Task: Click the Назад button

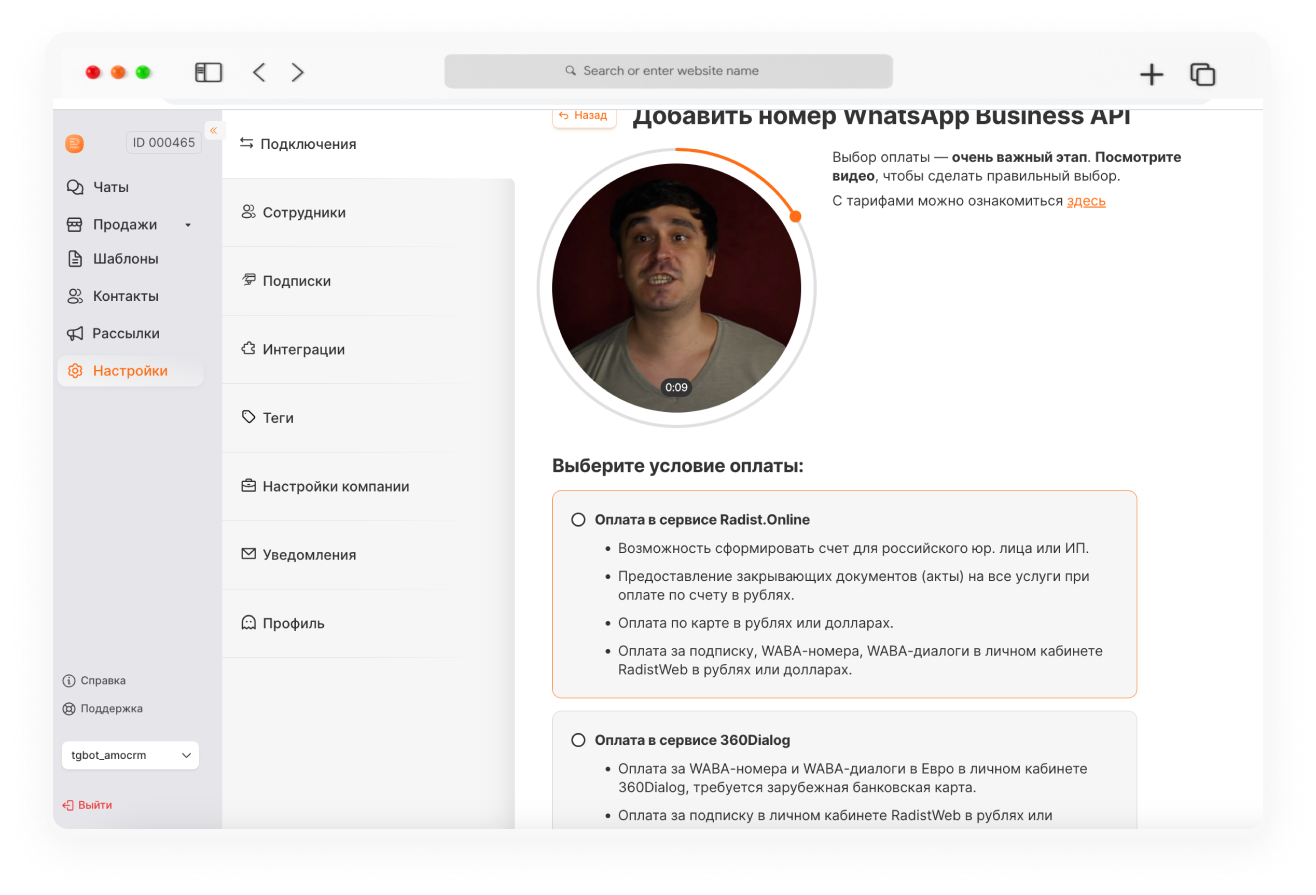Action: (x=584, y=116)
